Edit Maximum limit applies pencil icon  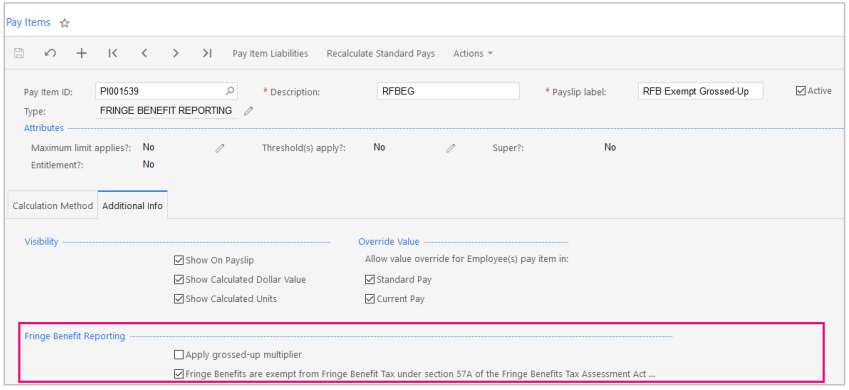219,148
